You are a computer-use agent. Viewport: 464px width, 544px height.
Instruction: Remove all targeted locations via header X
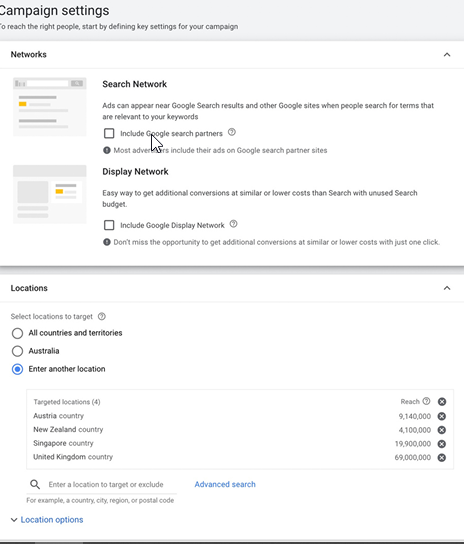point(442,401)
